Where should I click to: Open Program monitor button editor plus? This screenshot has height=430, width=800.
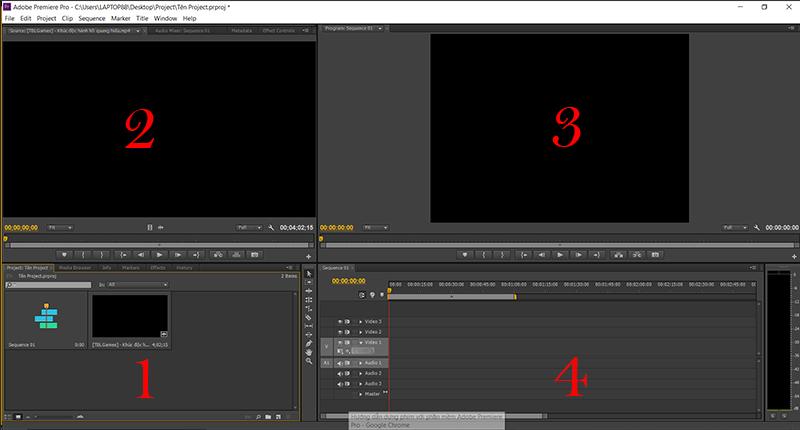(794, 257)
